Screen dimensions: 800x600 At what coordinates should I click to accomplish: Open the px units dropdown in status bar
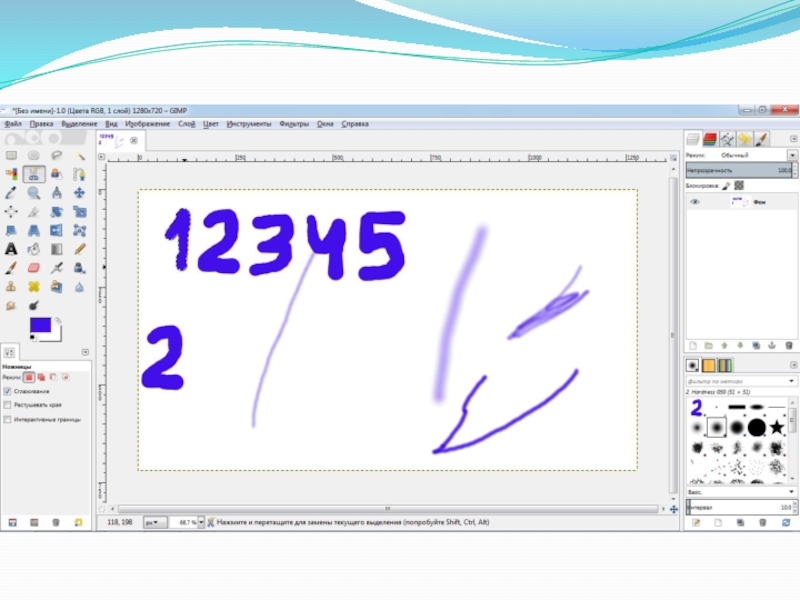pos(154,522)
